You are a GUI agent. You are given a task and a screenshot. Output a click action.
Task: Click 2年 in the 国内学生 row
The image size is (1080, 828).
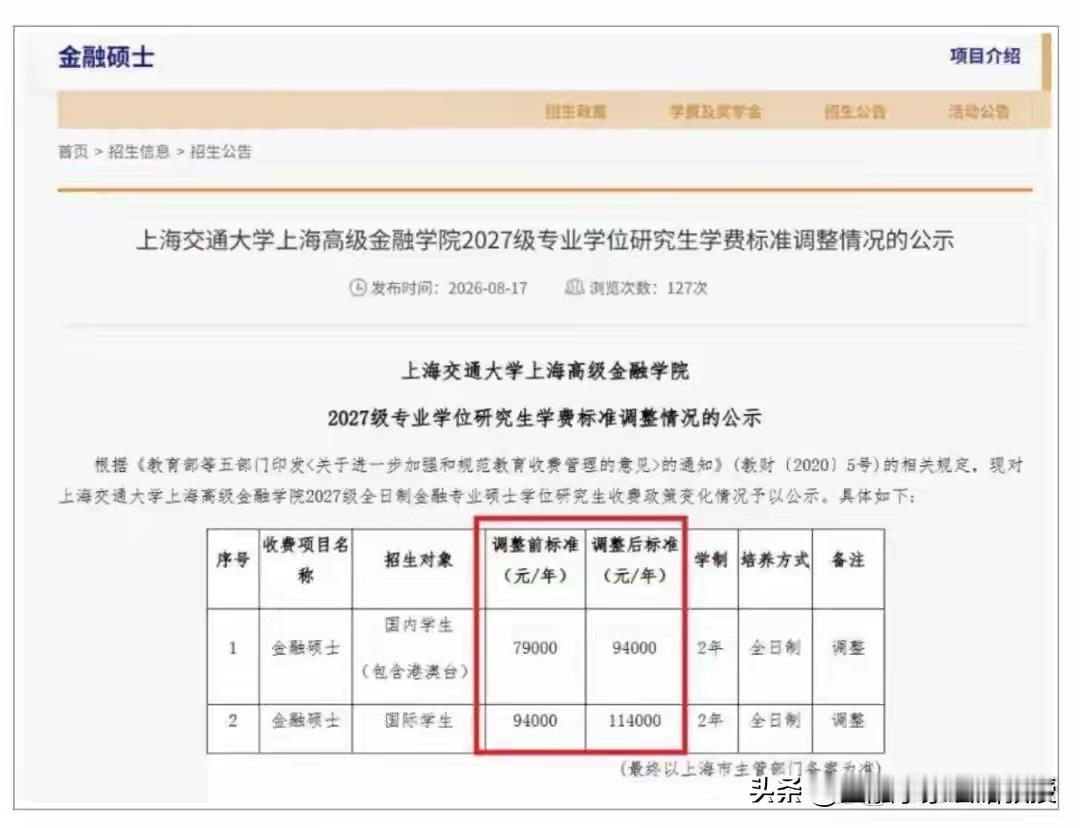711,648
